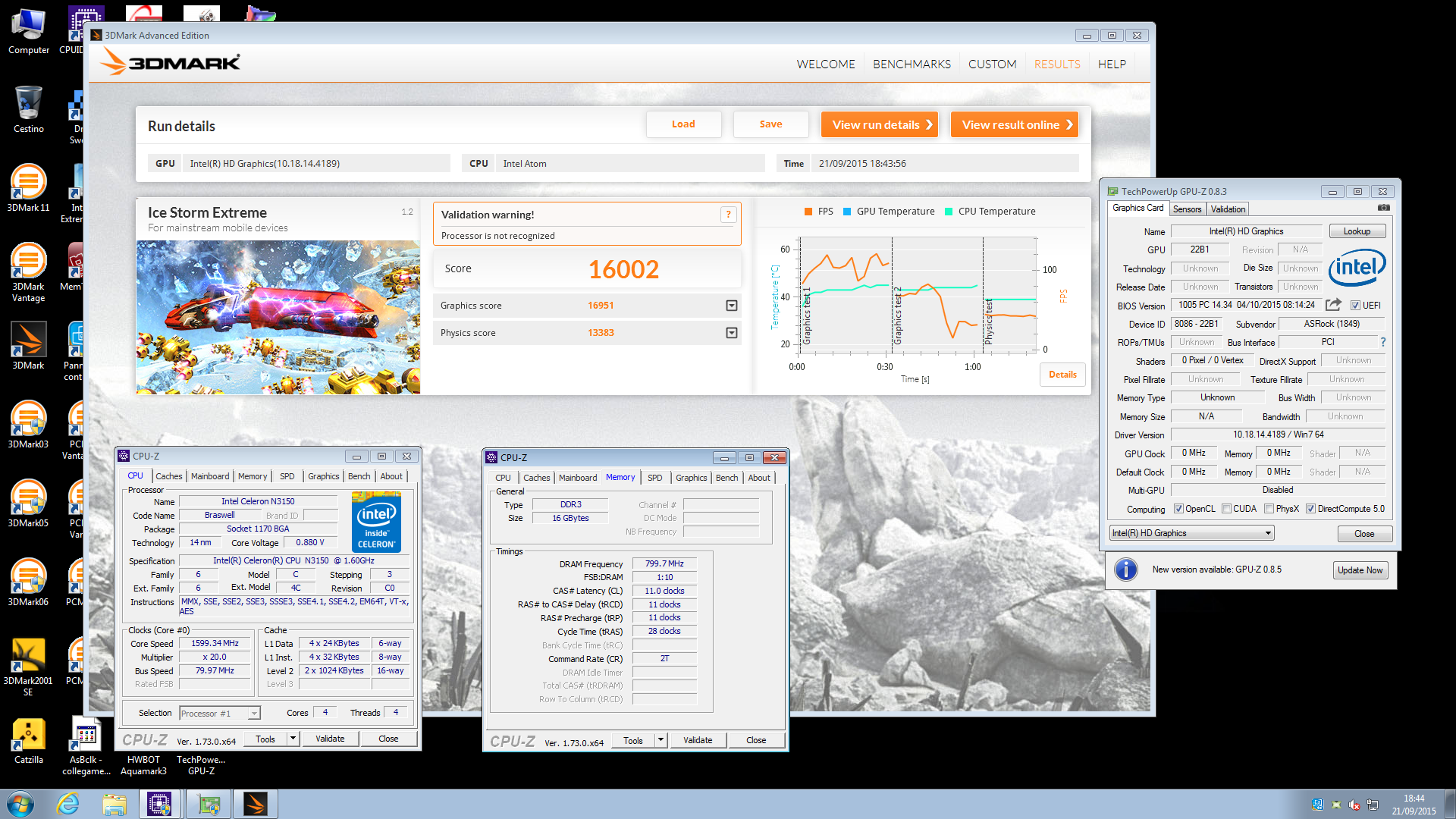Click the validation warning help question mark
The height and width of the screenshot is (819, 1456).
(x=728, y=215)
